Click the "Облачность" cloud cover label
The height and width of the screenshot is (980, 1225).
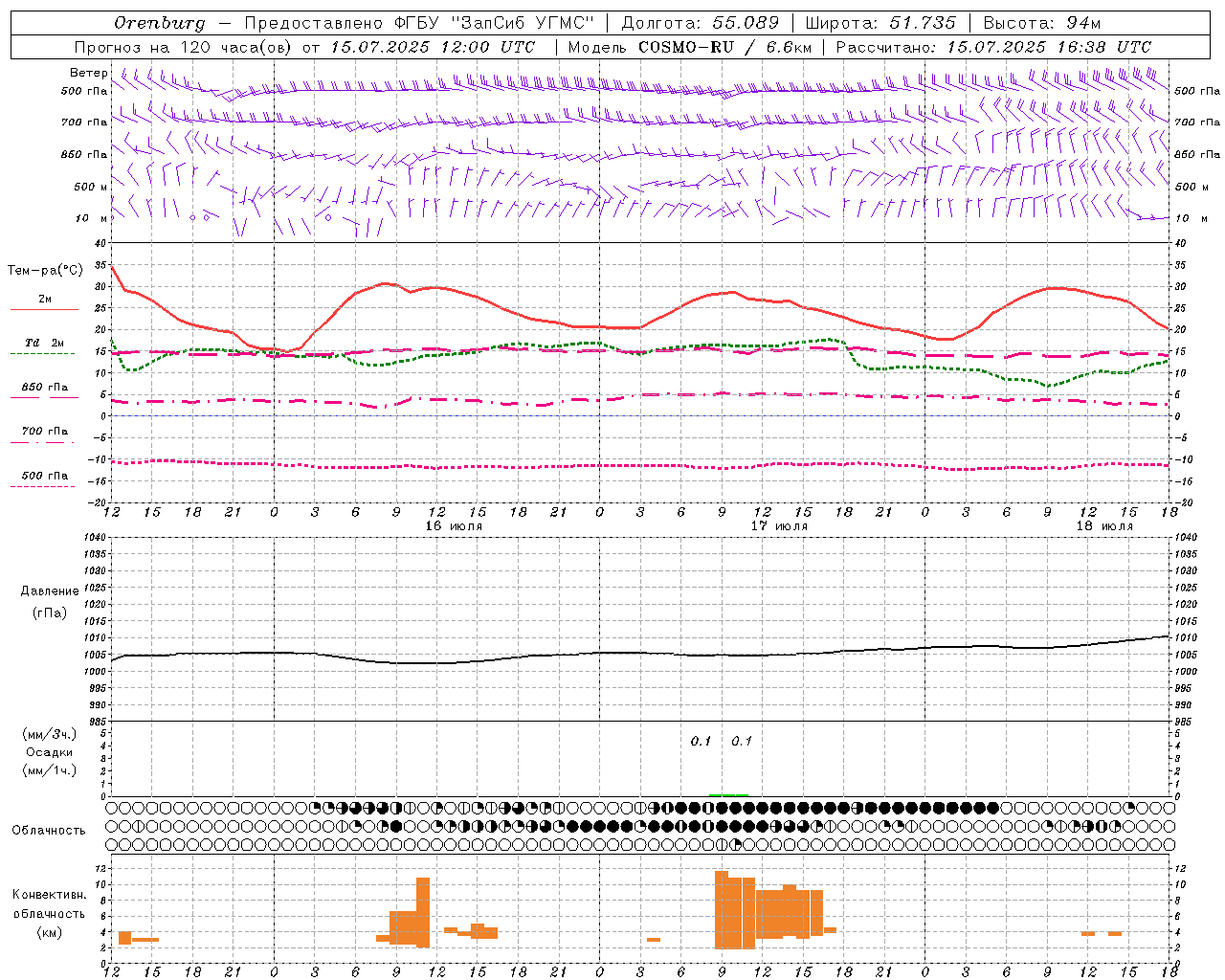pos(49,831)
